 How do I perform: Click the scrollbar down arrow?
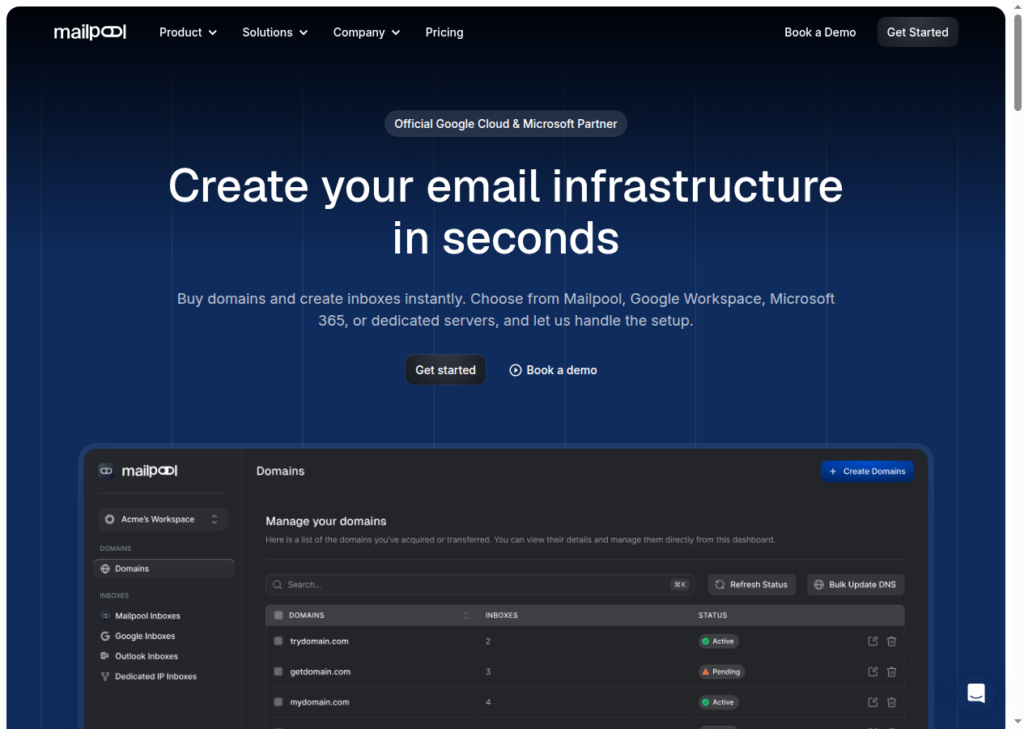click(1017, 723)
